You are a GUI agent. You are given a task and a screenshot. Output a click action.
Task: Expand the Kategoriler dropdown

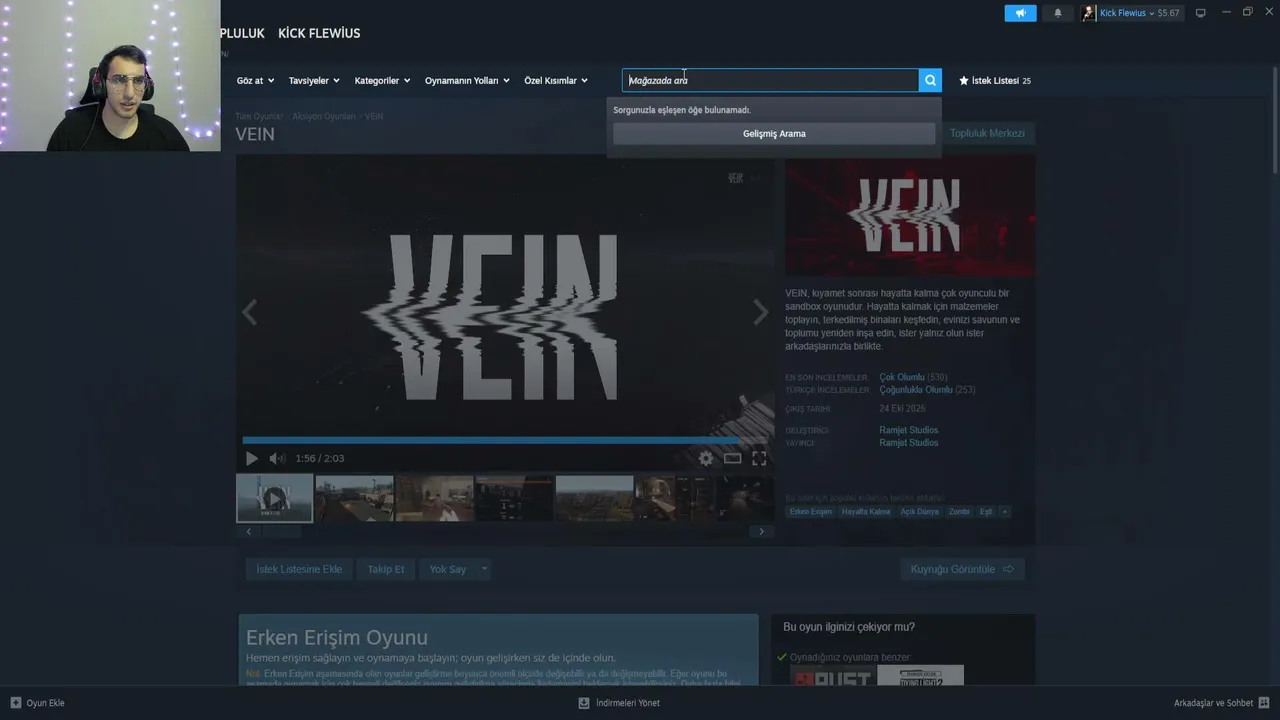pyautogui.click(x=382, y=80)
